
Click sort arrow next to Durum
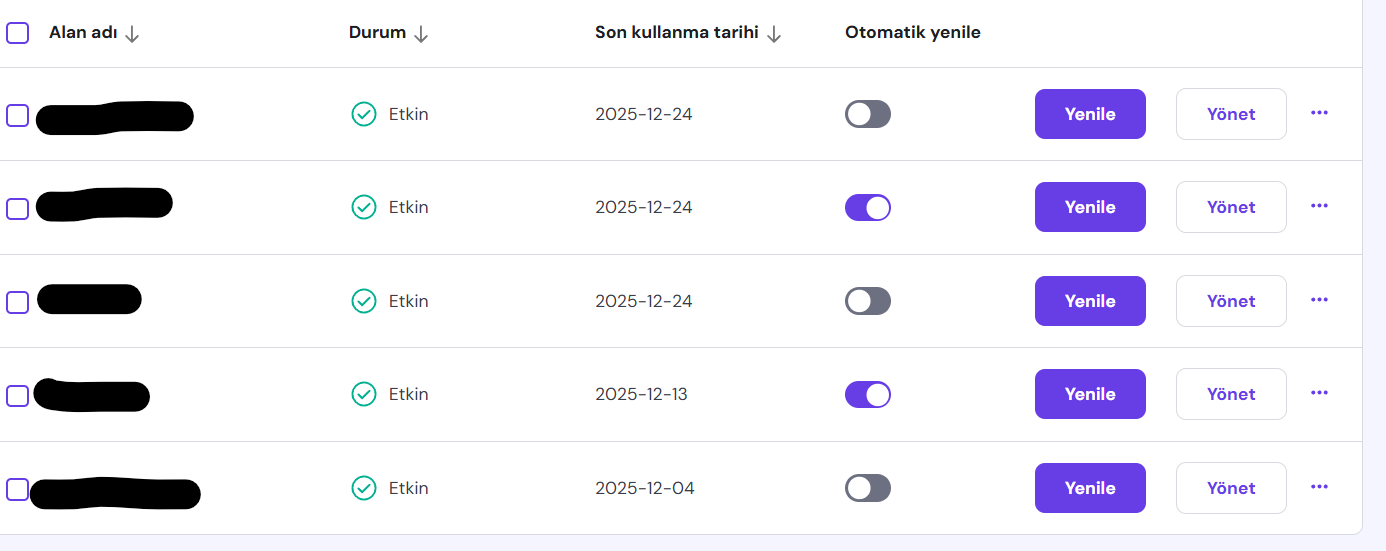click(x=421, y=34)
